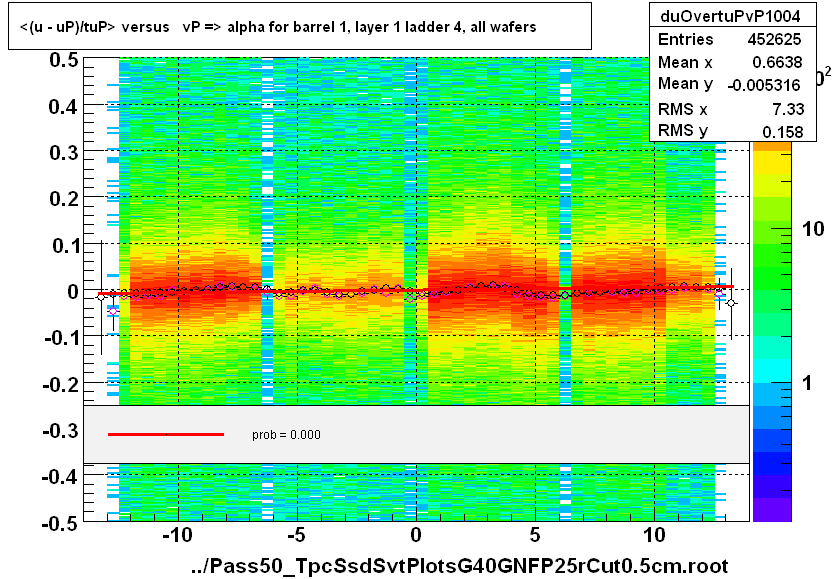Click the y-axis label 0.1
Viewport: 833px width, 579px height.
(65, 245)
